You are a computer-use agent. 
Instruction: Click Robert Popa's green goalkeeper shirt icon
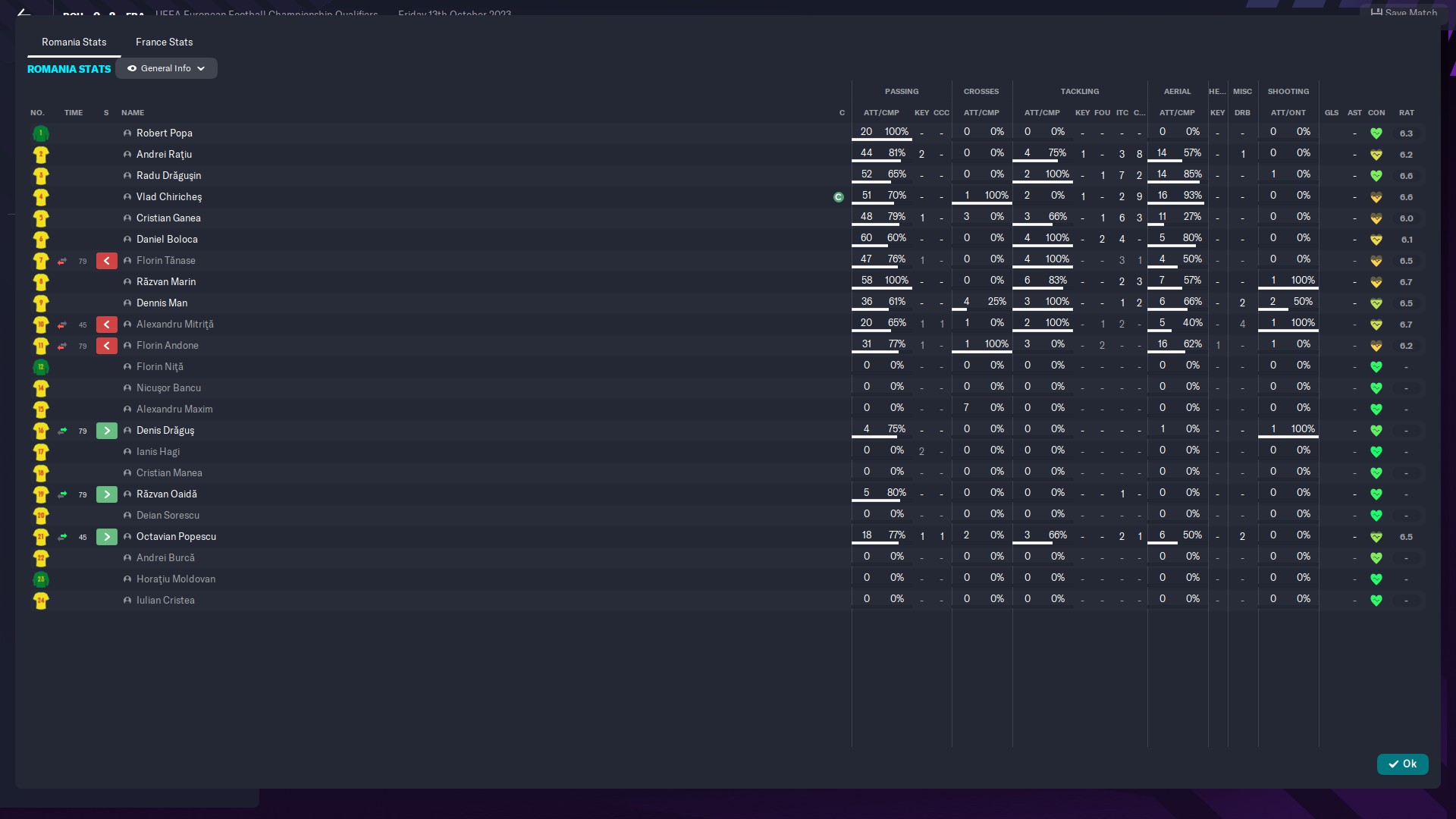[41, 133]
